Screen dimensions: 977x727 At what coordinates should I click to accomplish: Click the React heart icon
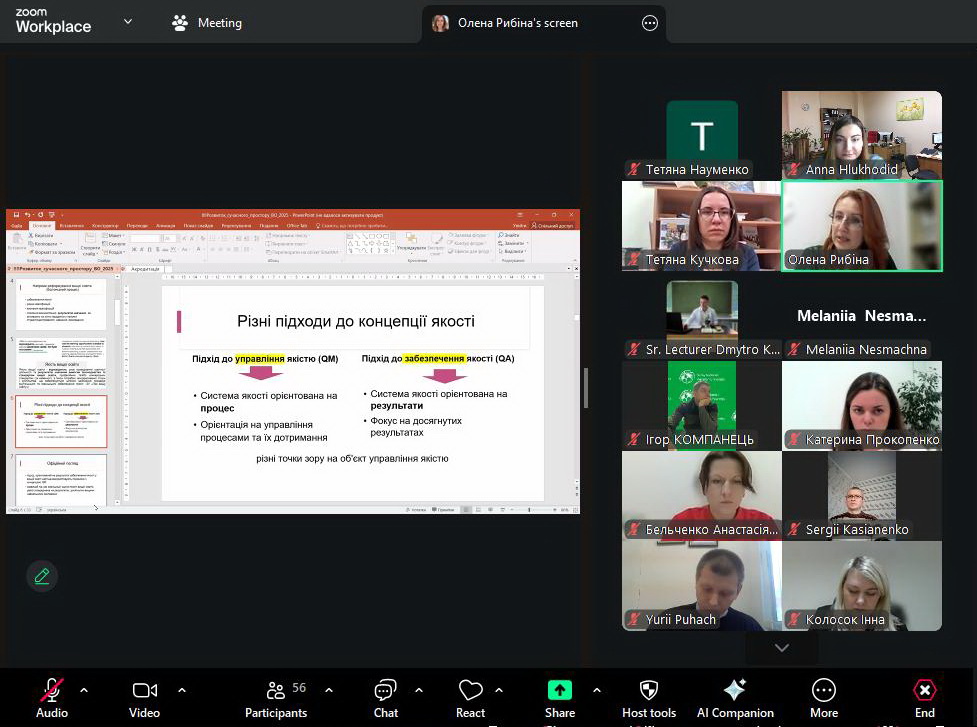click(x=470, y=691)
